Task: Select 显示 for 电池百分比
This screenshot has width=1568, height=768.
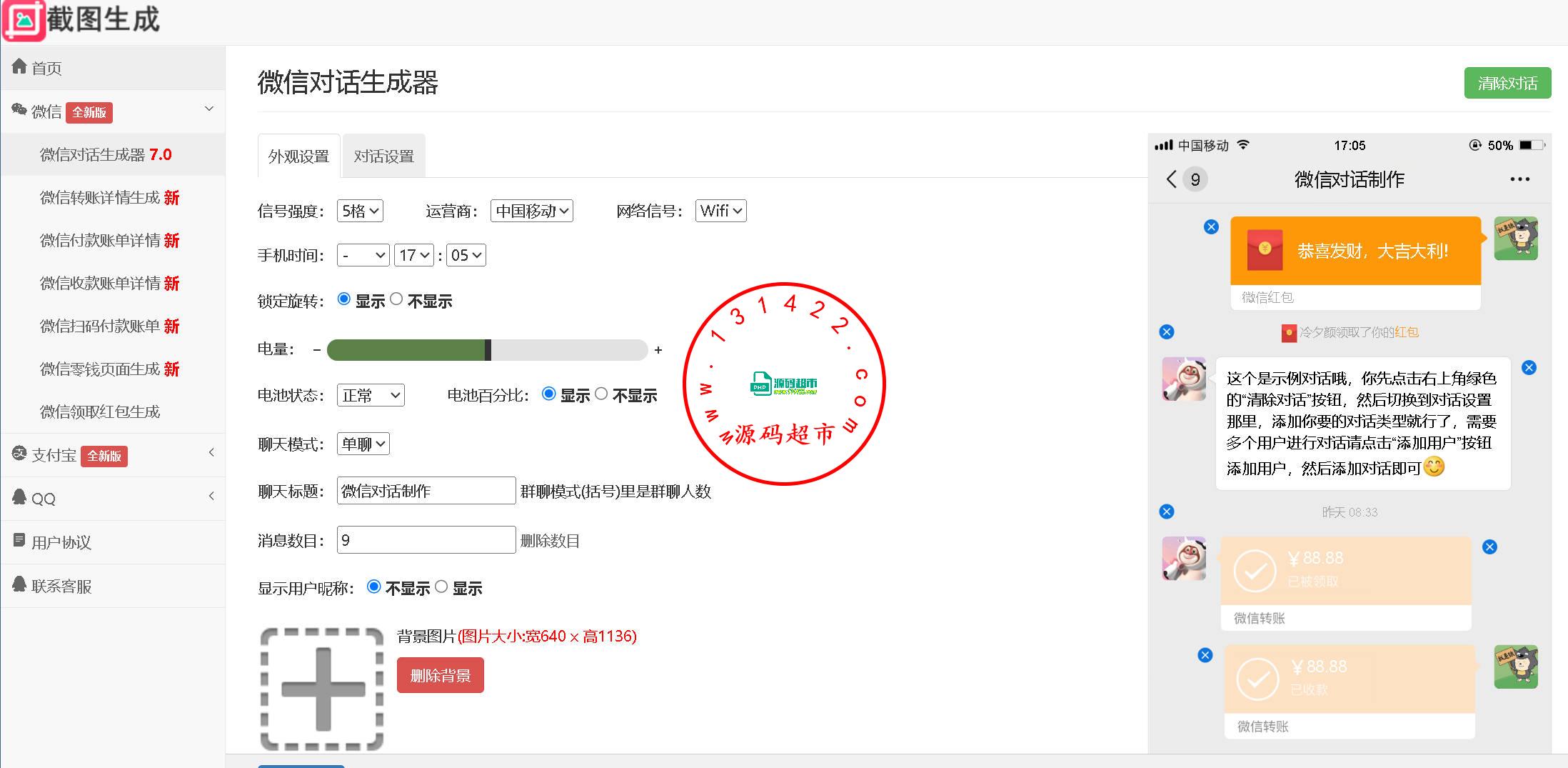Action: click(x=549, y=394)
